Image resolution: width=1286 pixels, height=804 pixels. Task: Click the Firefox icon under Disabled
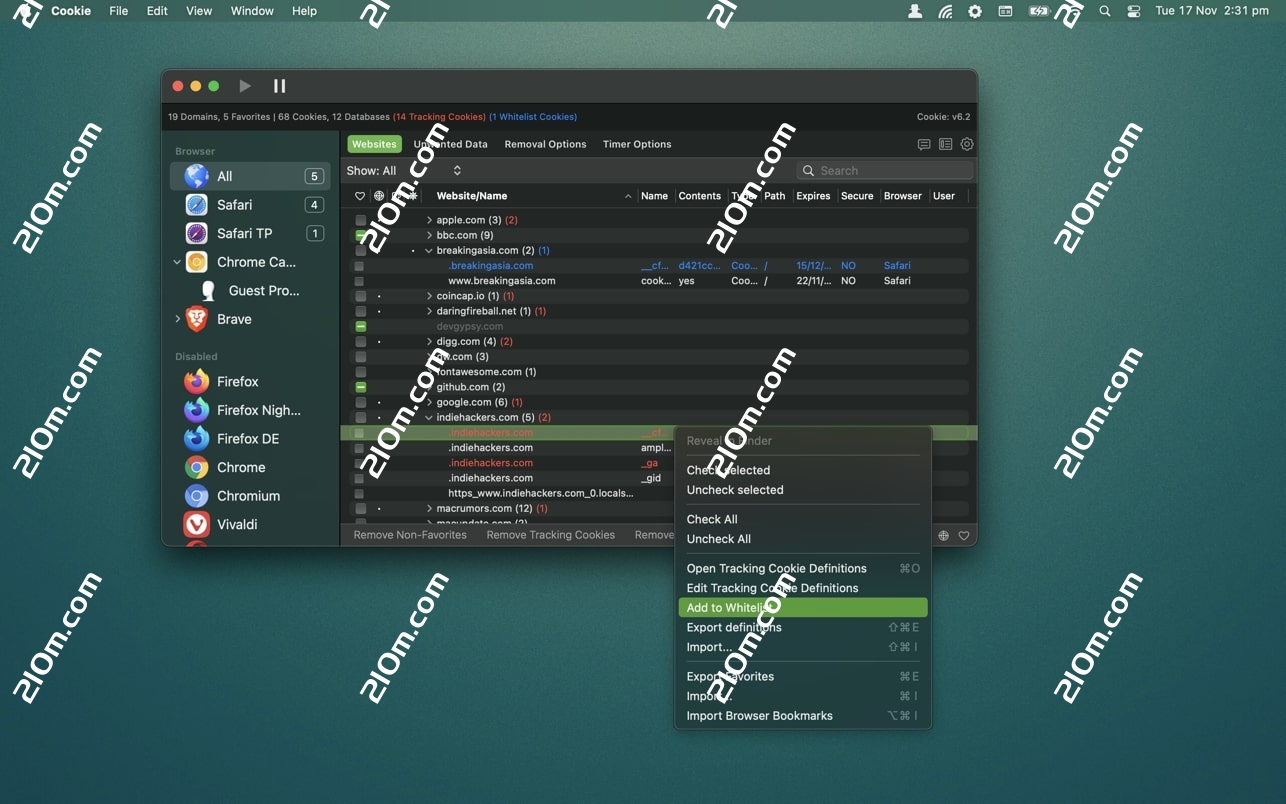click(x=197, y=382)
